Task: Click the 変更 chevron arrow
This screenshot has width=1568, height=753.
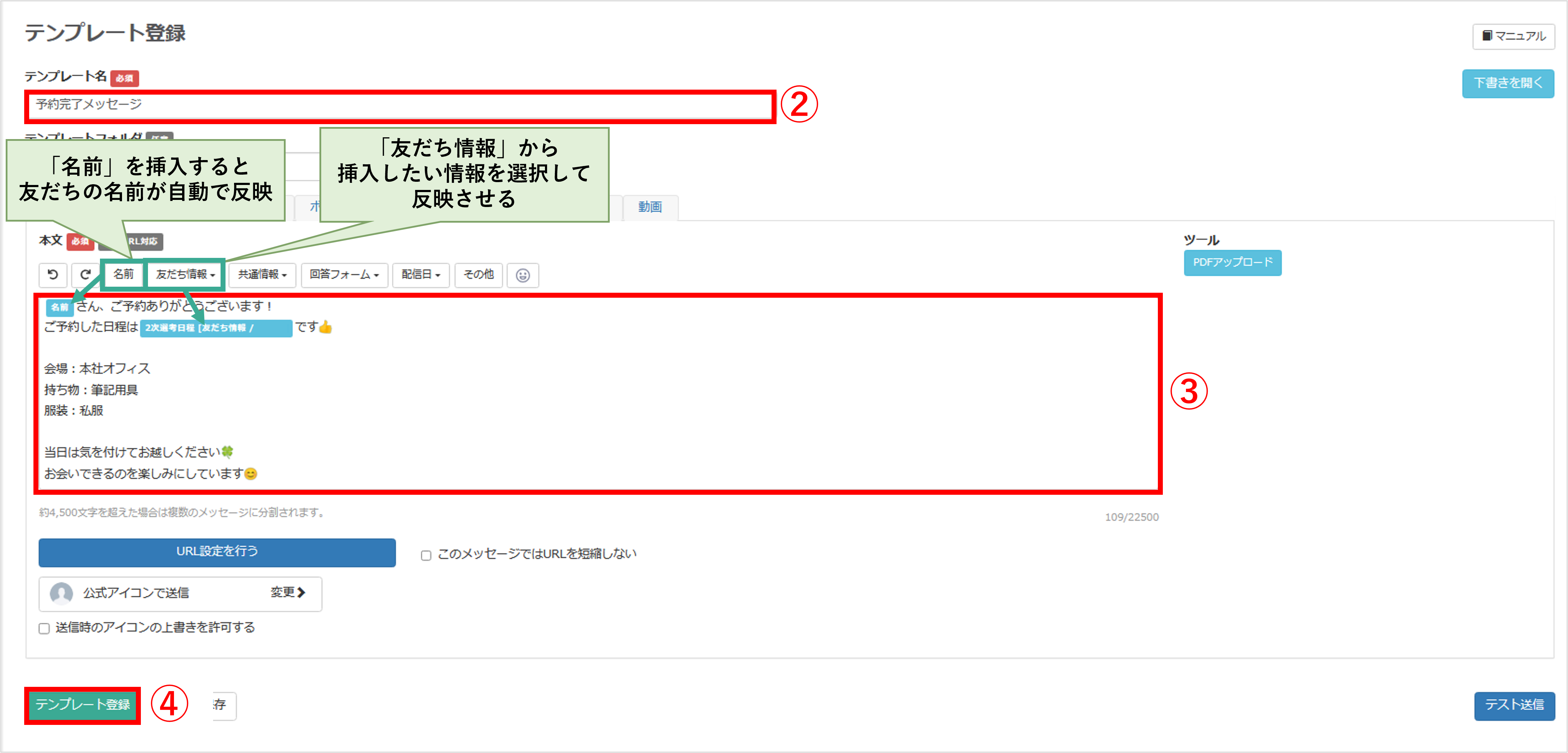Action: (301, 592)
